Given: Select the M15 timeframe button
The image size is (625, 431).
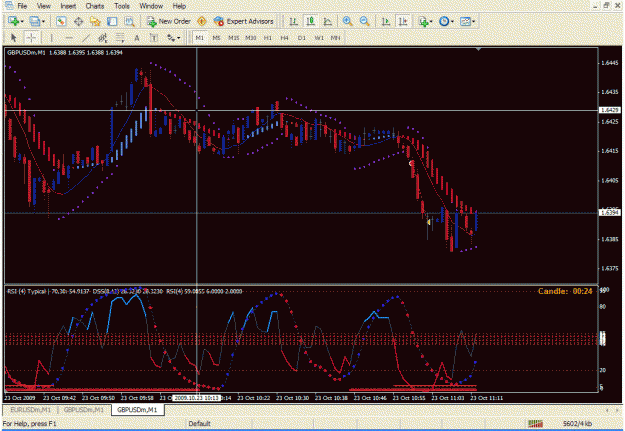Looking at the screenshot, I should click(x=234, y=38).
